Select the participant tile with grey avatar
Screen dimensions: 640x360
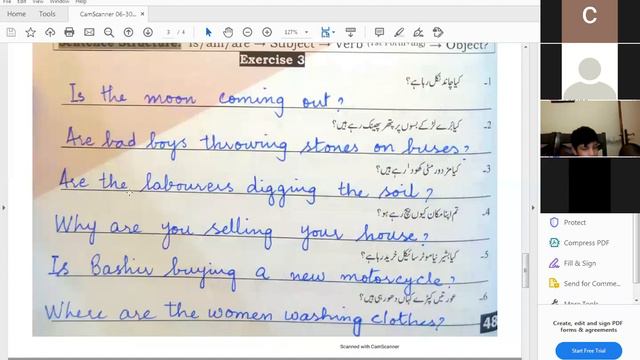(589, 72)
